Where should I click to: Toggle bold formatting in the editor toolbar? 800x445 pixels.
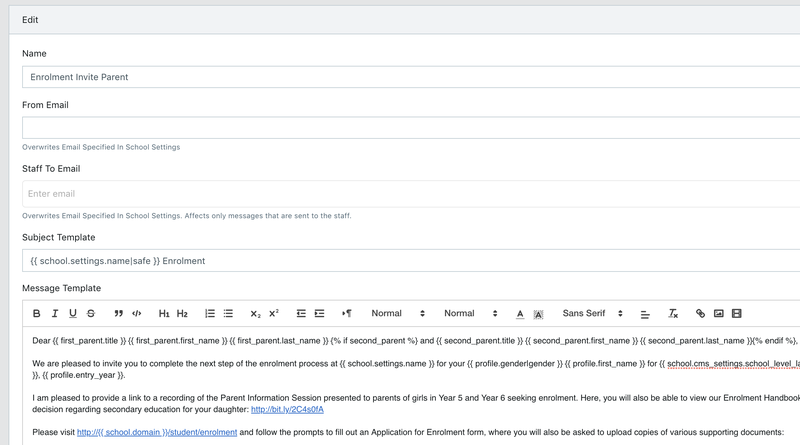[x=37, y=313]
